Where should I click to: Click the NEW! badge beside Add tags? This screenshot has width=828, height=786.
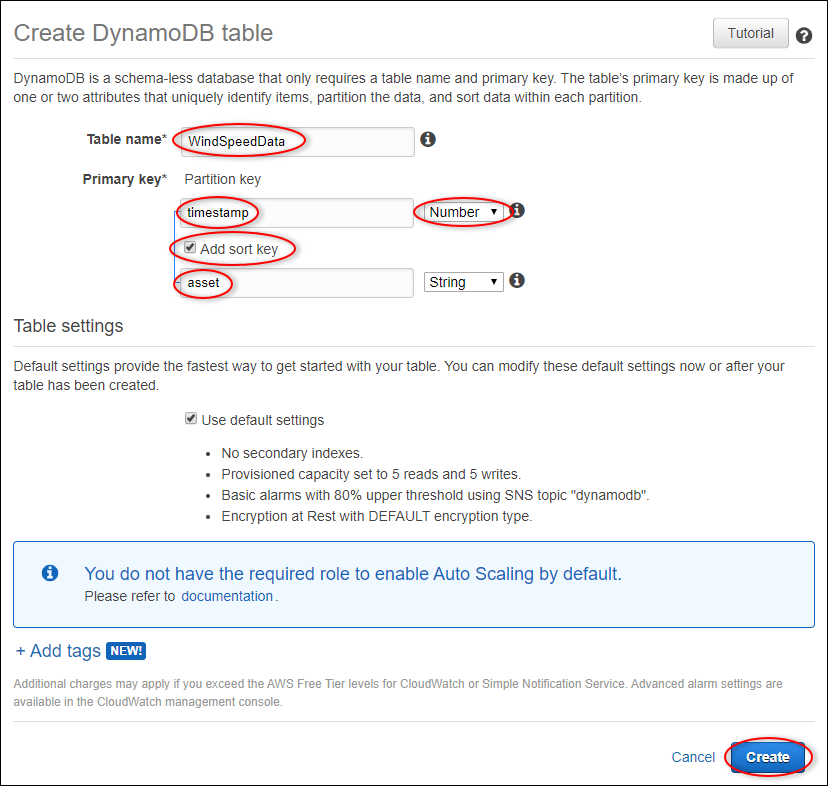pos(127,651)
